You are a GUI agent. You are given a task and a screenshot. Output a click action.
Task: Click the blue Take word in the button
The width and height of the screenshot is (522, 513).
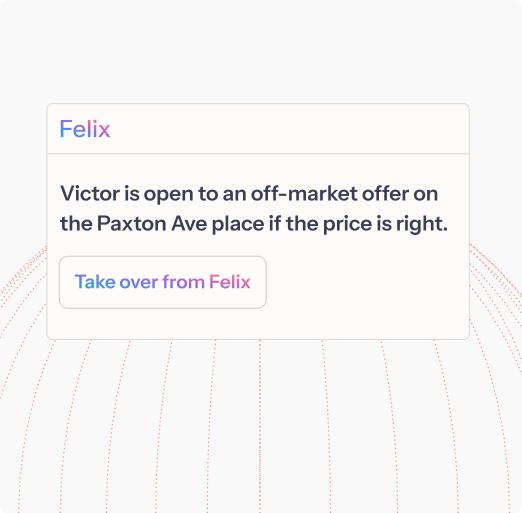click(x=95, y=282)
